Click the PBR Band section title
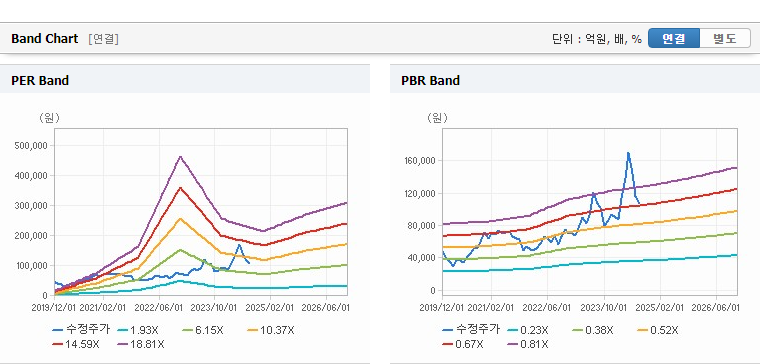Image resolution: width=760 pixels, height=364 pixels. (x=430, y=80)
